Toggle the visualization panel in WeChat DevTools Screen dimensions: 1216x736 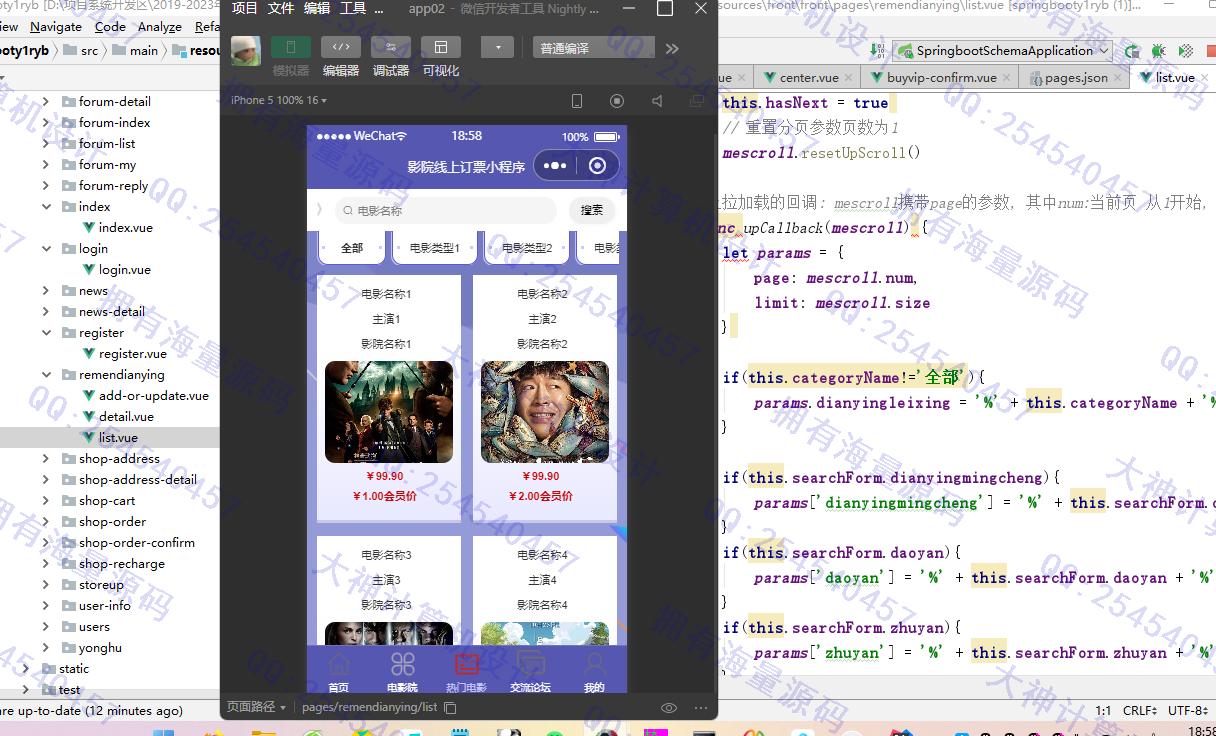point(441,47)
